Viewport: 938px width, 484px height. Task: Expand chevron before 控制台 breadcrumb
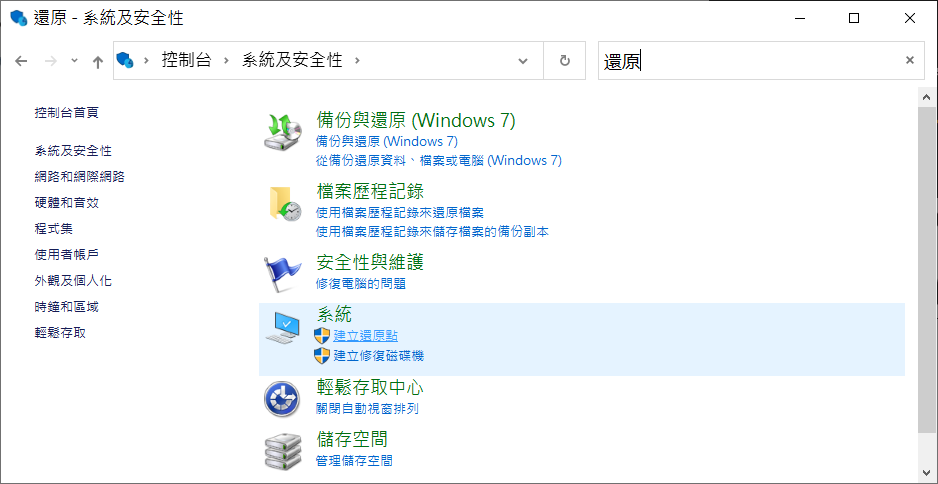pos(146,60)
